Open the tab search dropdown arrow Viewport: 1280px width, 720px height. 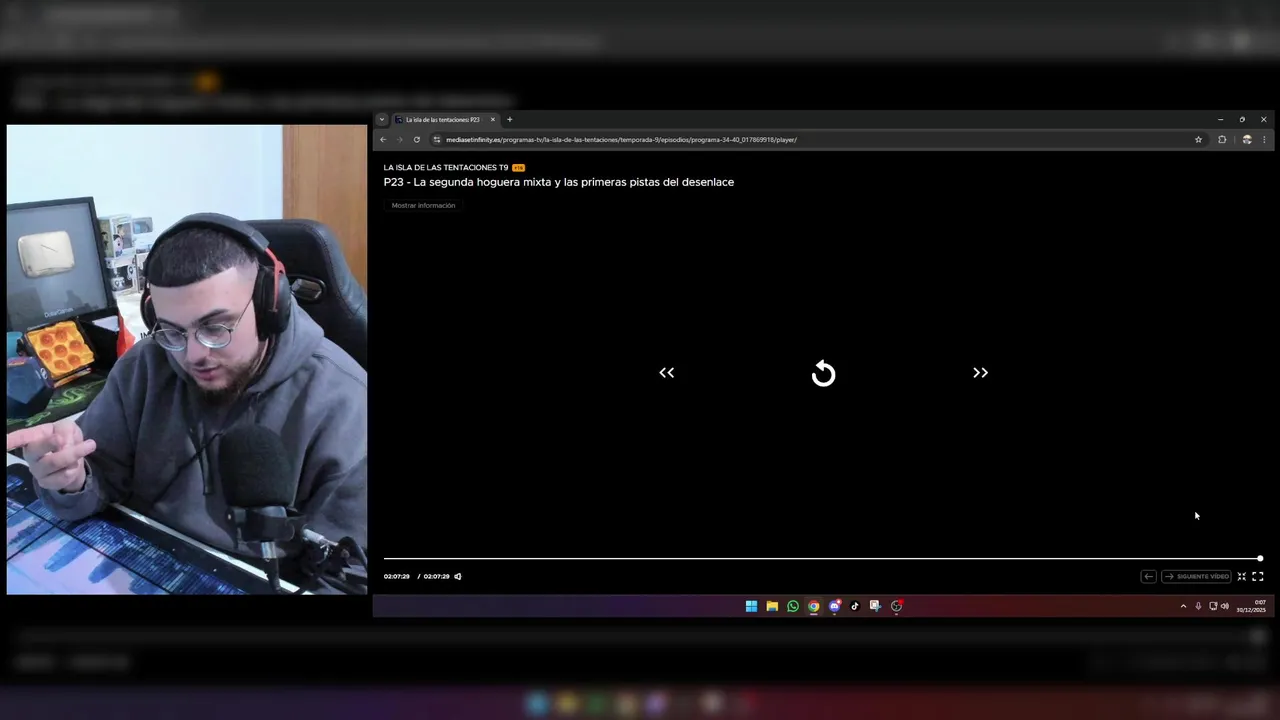381,120
